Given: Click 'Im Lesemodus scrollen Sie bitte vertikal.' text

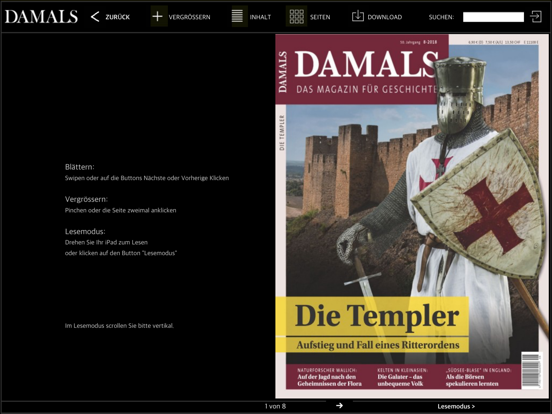Looking at the screenshot, I should [x=119, y=326].
